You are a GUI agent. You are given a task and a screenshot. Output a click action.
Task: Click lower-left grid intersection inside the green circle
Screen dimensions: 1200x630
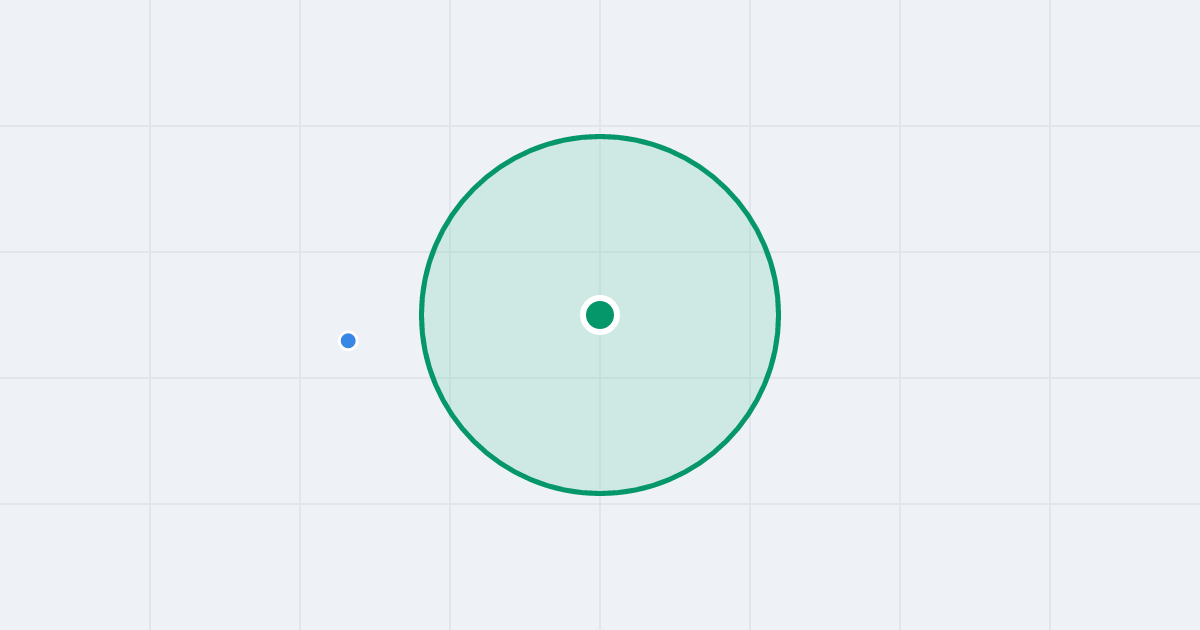[x=450, y=378]
